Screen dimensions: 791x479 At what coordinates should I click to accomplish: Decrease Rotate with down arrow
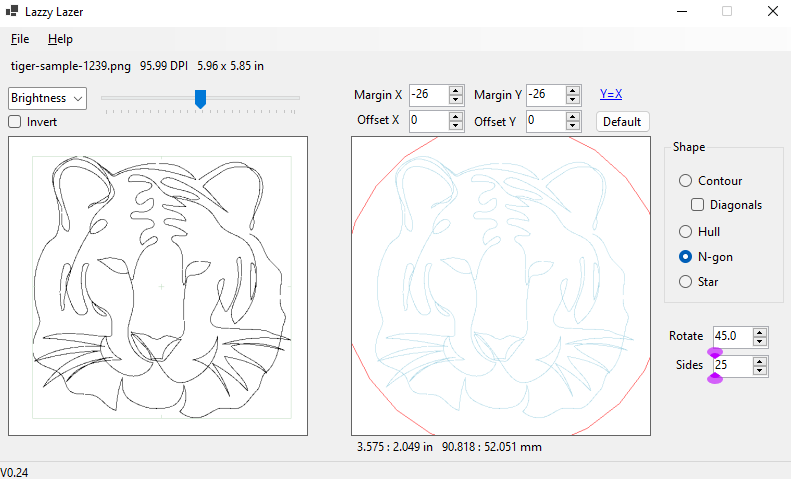pyautogui.click(x=760, y=341)
